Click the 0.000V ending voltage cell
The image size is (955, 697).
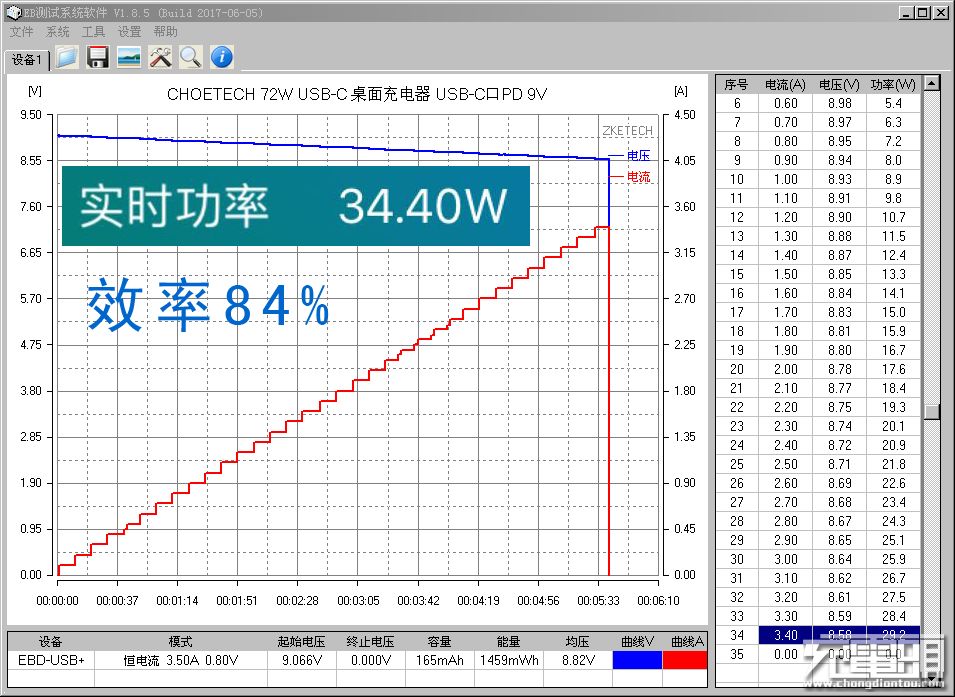click(x=370, y=660)
